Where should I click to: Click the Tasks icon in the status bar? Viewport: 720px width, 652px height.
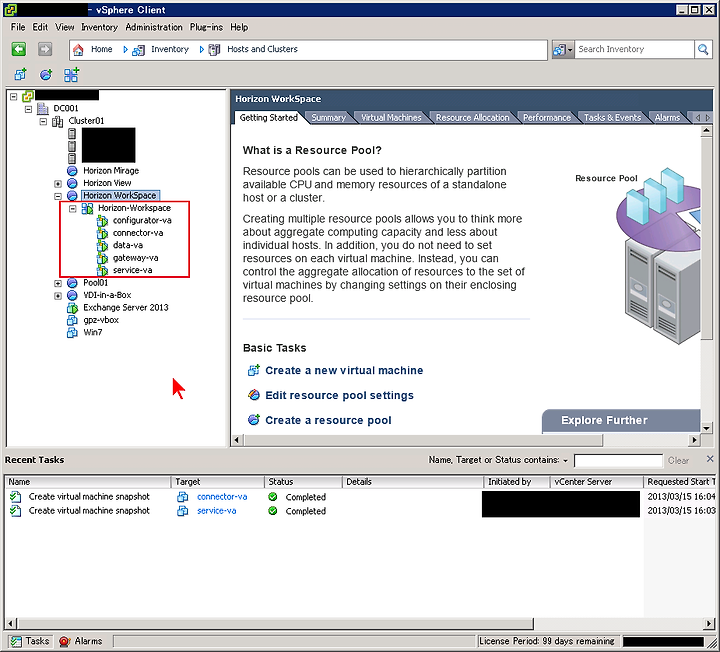16,641
